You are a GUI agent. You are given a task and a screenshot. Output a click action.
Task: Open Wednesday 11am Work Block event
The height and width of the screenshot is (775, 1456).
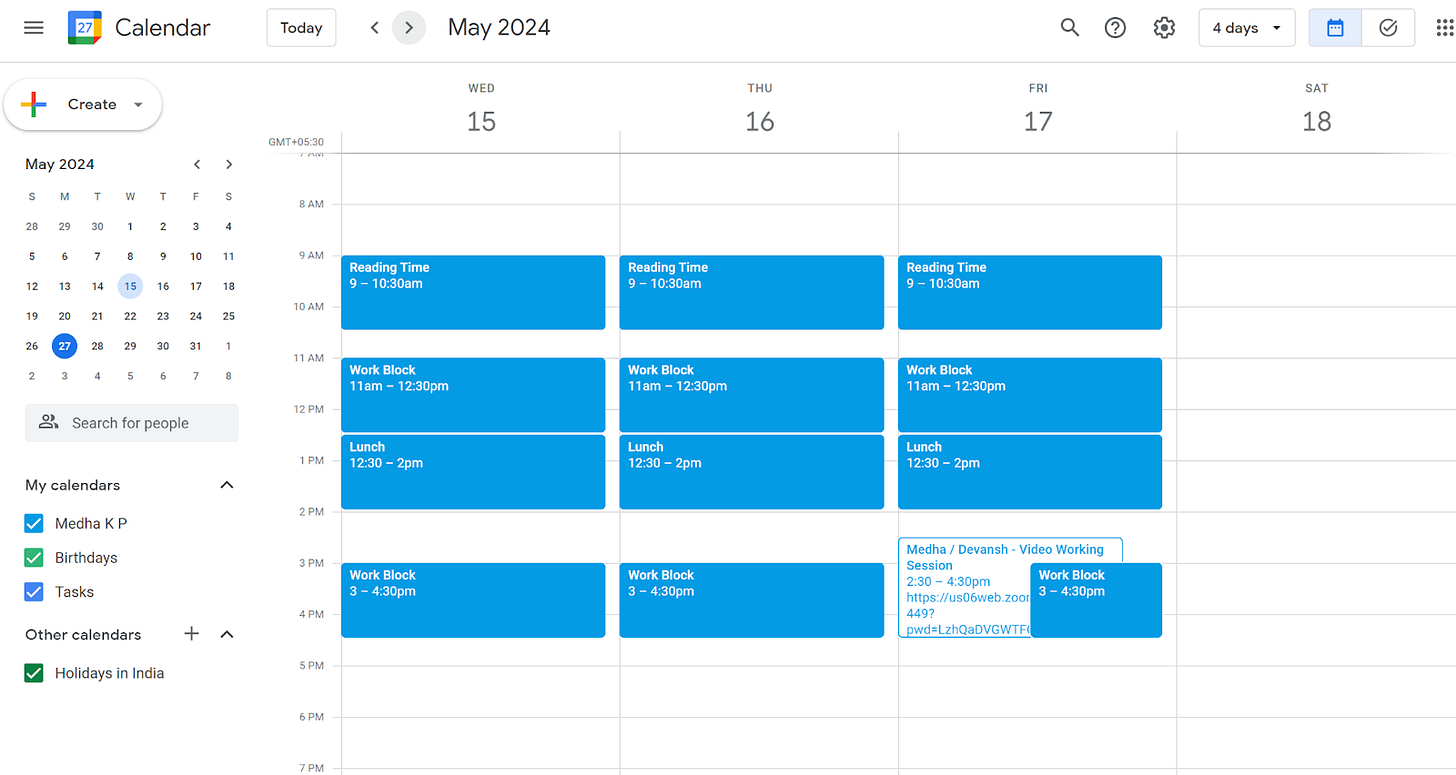473,395
